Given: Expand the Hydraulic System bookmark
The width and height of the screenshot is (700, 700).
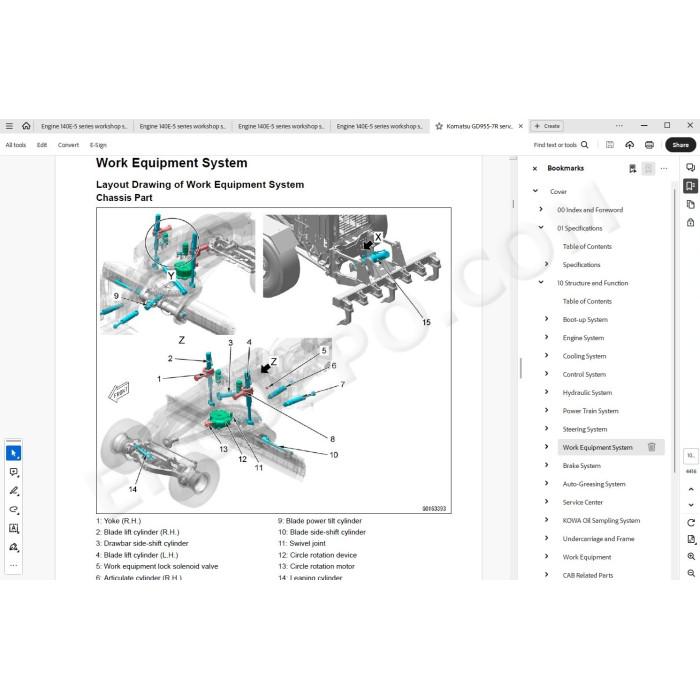Looking at the screenshot, I should [x=546, y=392].
